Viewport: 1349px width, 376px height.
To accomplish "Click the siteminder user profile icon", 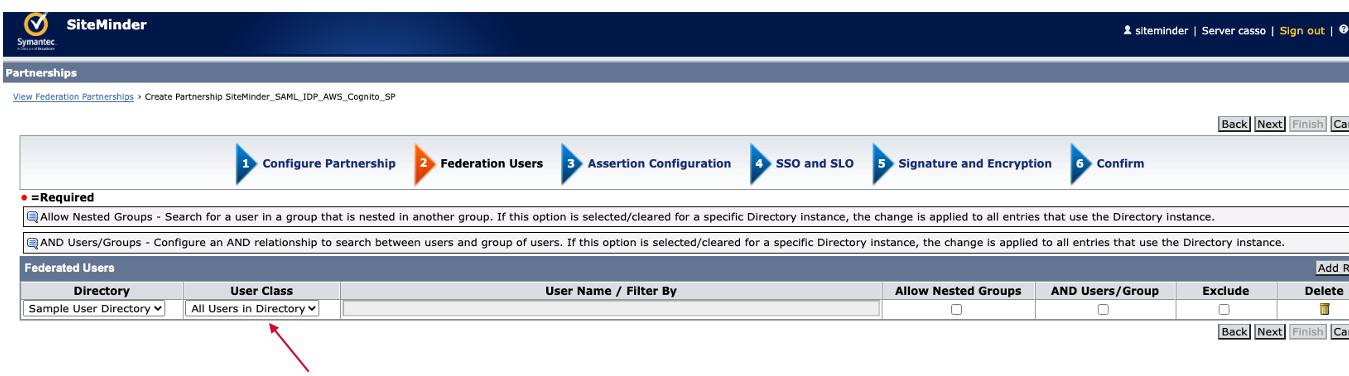I will [1127, 31].
